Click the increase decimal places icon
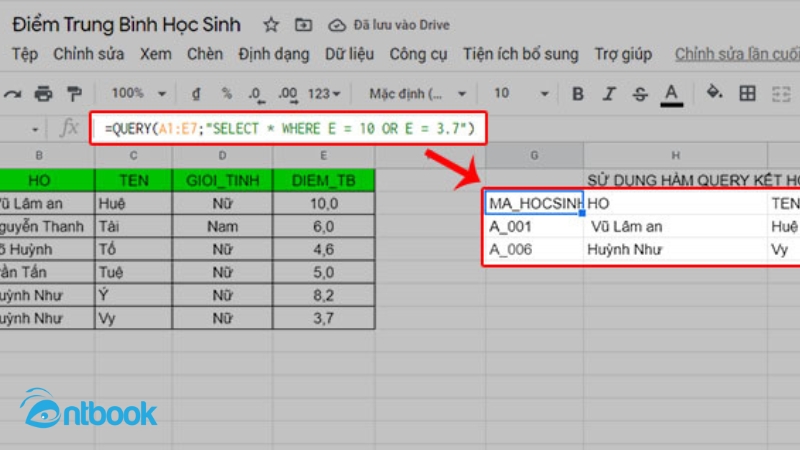This screenshot has width=800, height=450. (289, 94)
